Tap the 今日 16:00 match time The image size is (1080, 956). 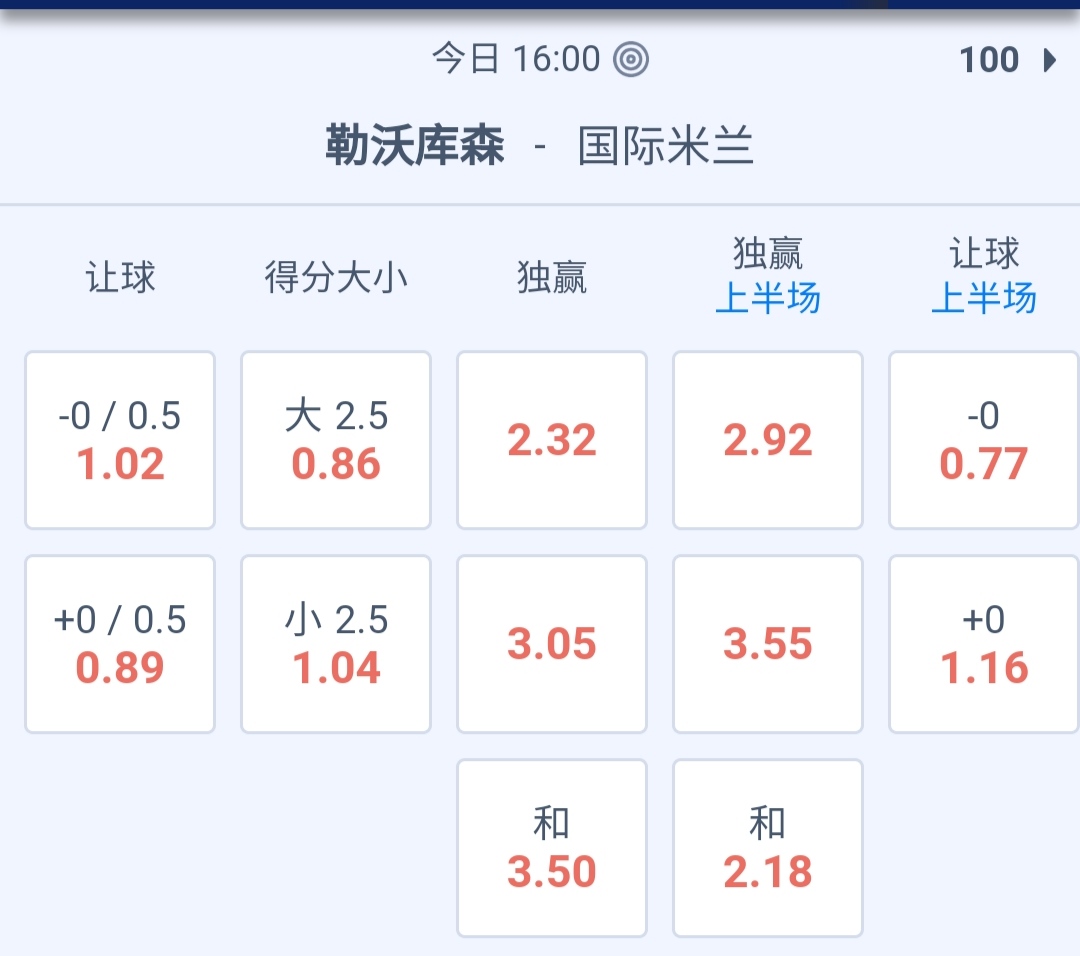coord(516,60)
